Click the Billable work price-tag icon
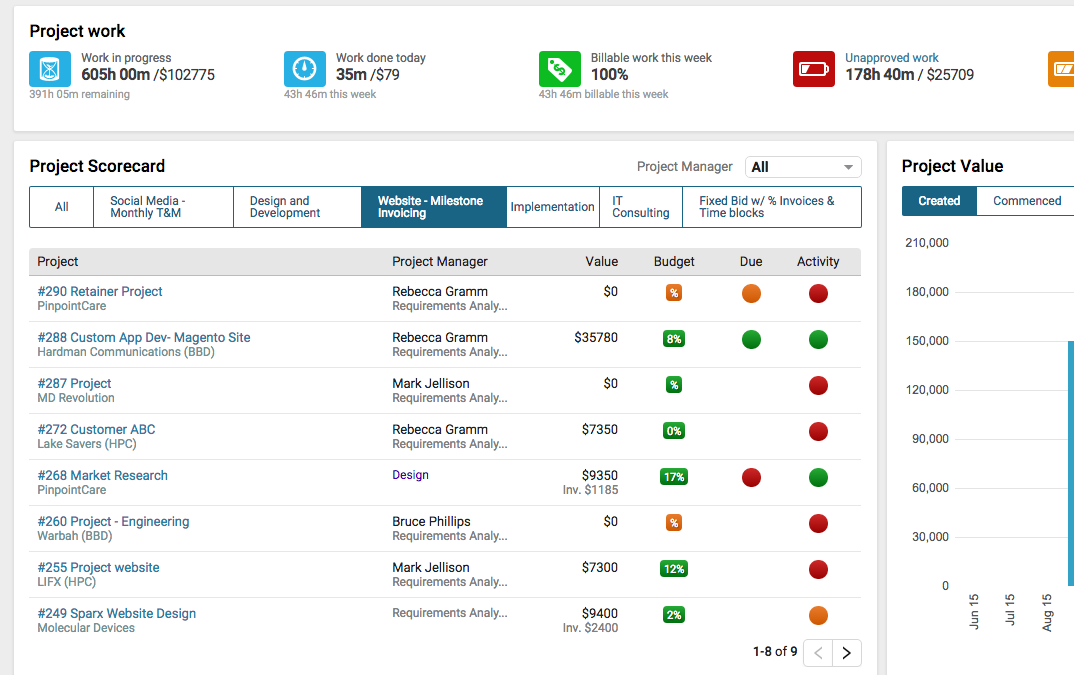 pyautogui.click(x=559, y=69)
